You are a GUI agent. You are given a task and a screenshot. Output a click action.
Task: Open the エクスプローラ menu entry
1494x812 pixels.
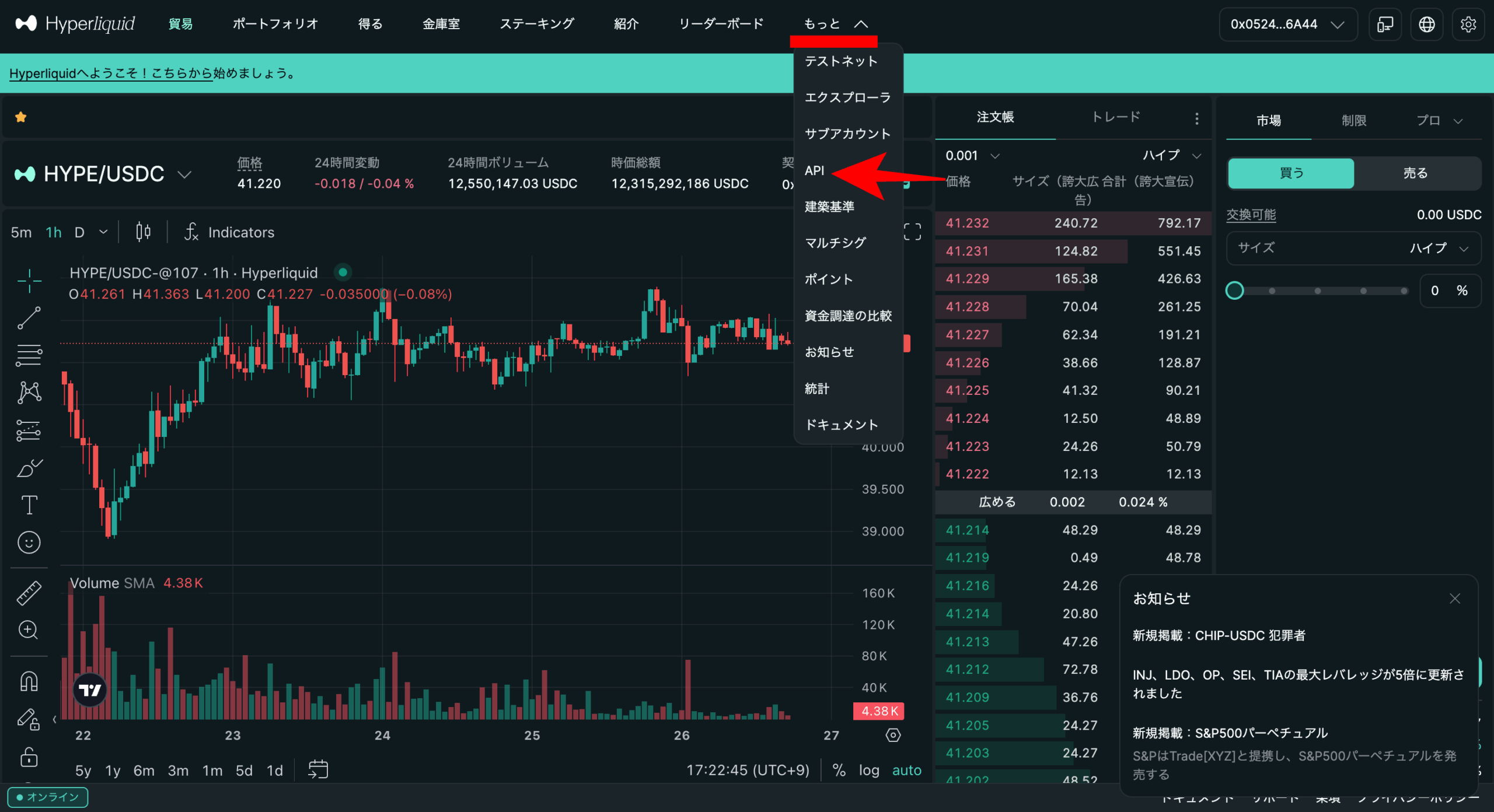847,97
